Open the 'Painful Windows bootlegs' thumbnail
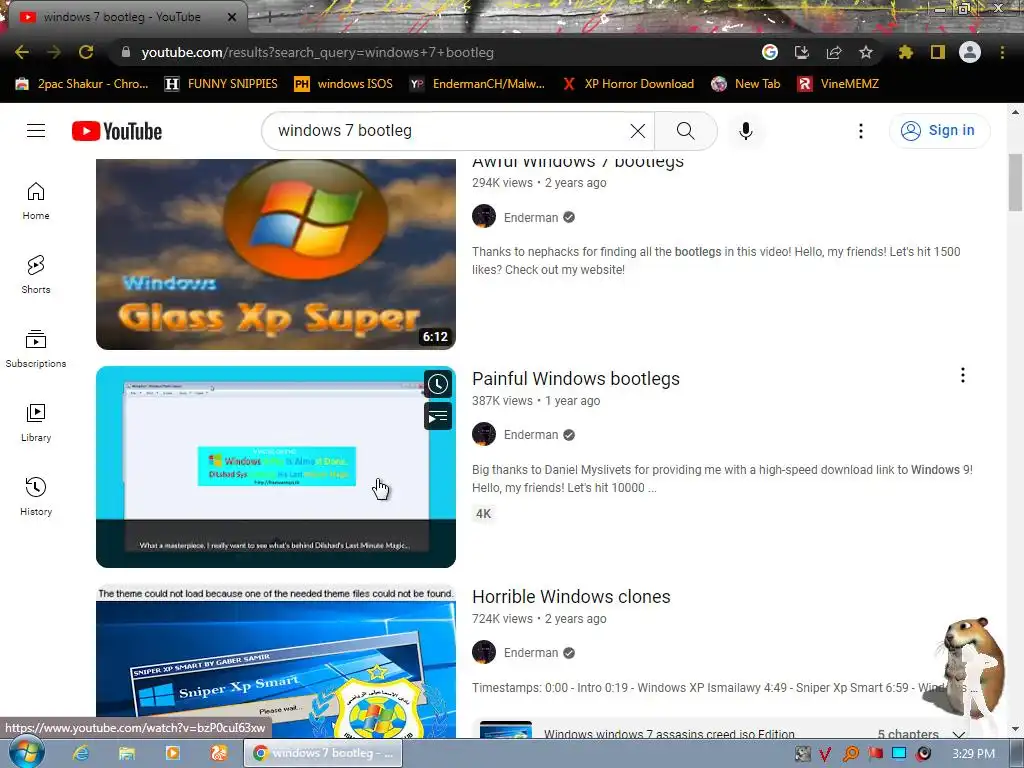Image resolution: width=1024 pixels, height=768 pixels. click(276, 467)
